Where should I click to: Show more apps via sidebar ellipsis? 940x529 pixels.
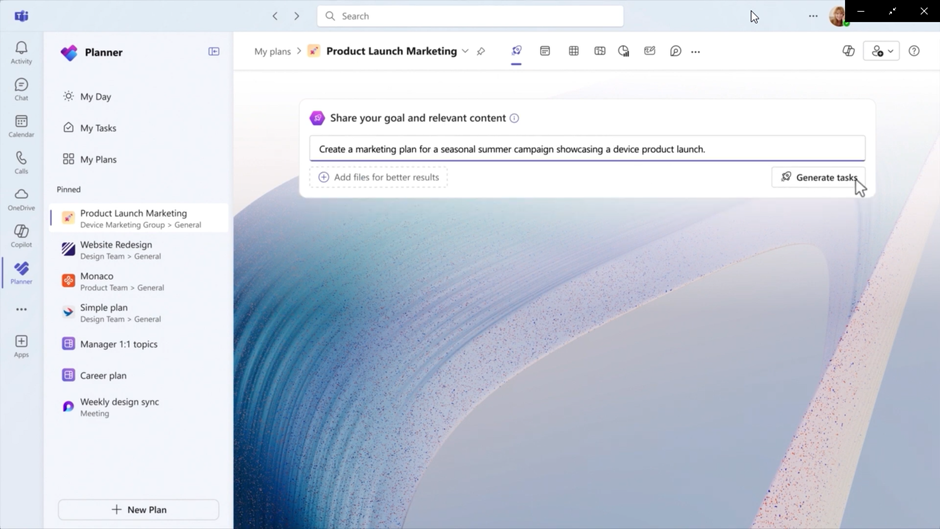[x=21, y=309]
